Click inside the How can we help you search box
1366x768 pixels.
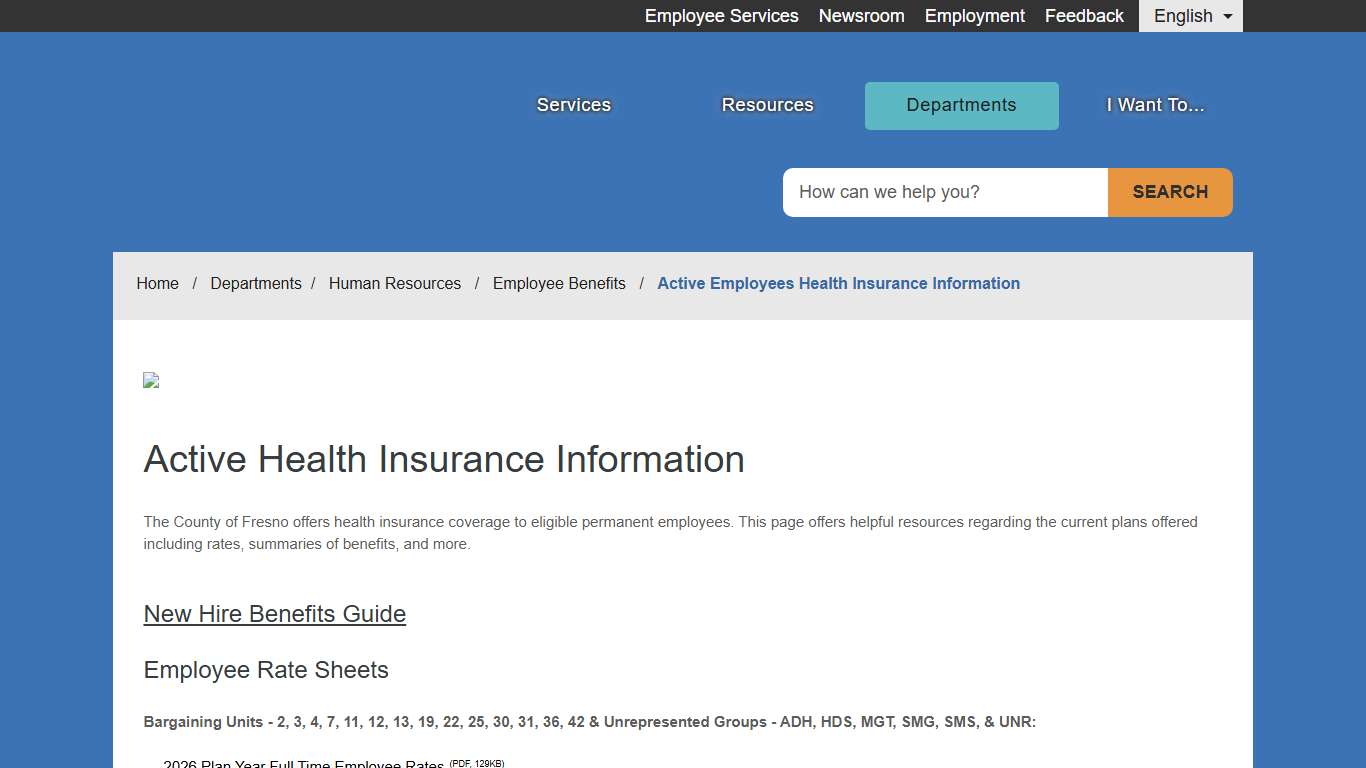pos(944,192)
